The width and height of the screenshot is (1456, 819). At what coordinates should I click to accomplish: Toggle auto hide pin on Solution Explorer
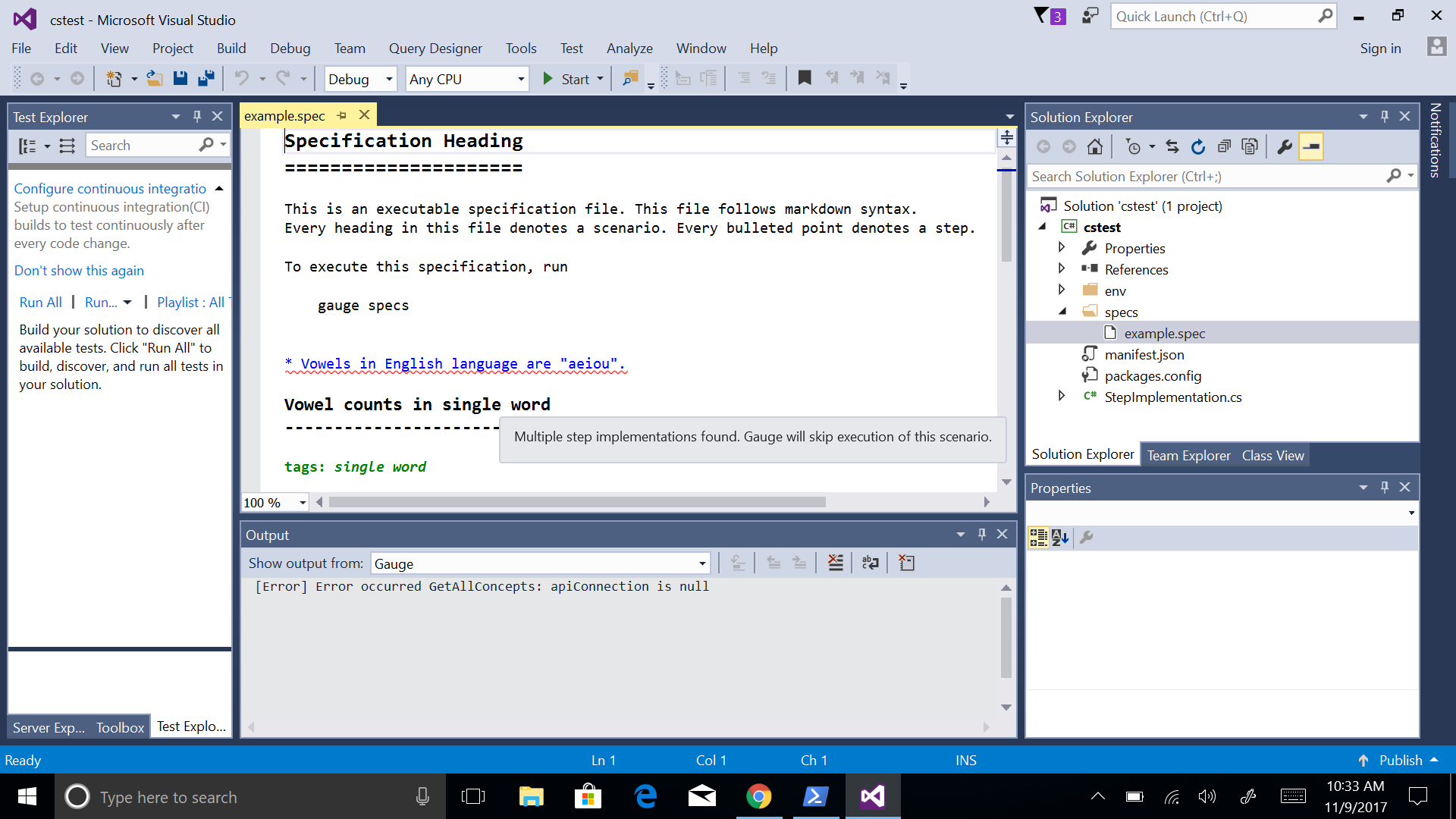[1385, 117]
